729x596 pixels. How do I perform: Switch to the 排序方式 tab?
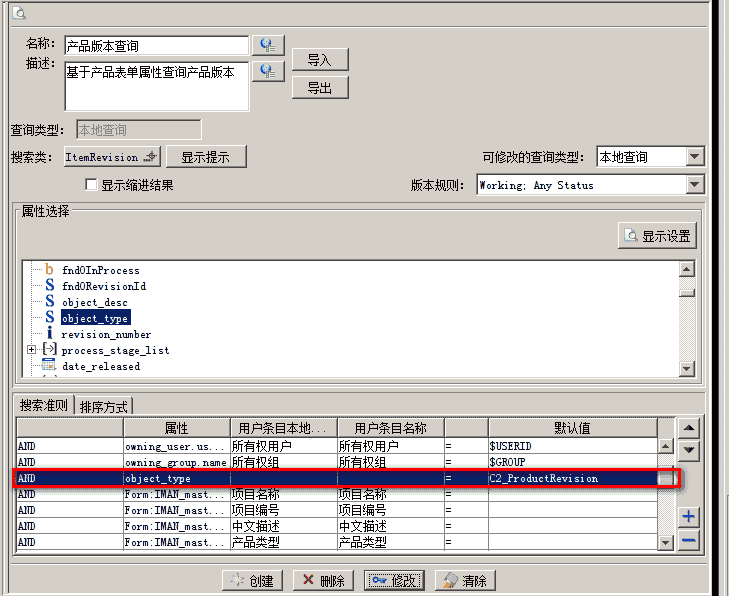pyautogui.click(x=103, y=406)
